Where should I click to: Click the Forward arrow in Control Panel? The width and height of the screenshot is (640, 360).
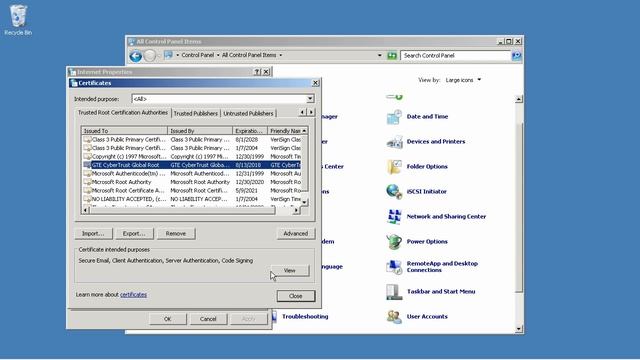(150, 56)
